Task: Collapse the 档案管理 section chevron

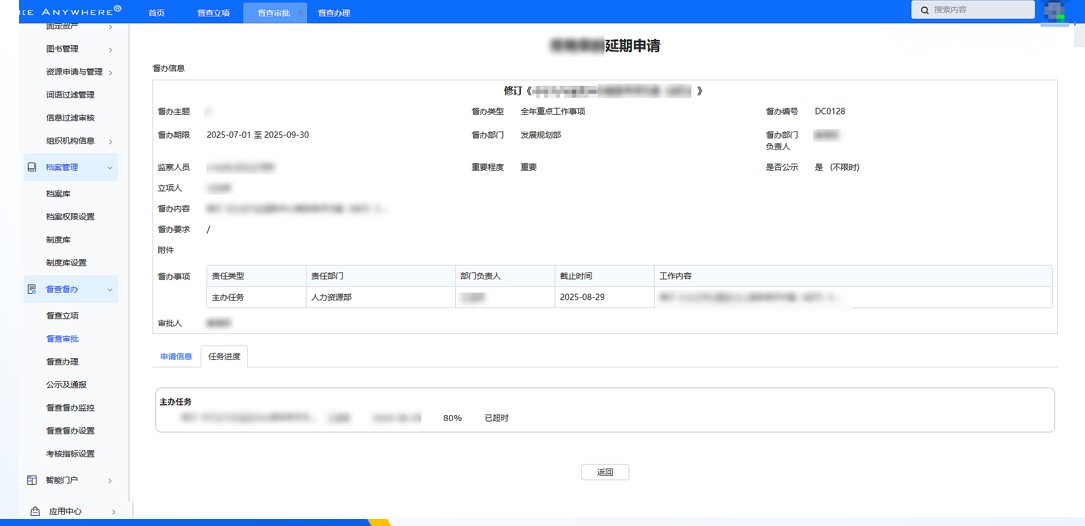Action: (110, 167)
